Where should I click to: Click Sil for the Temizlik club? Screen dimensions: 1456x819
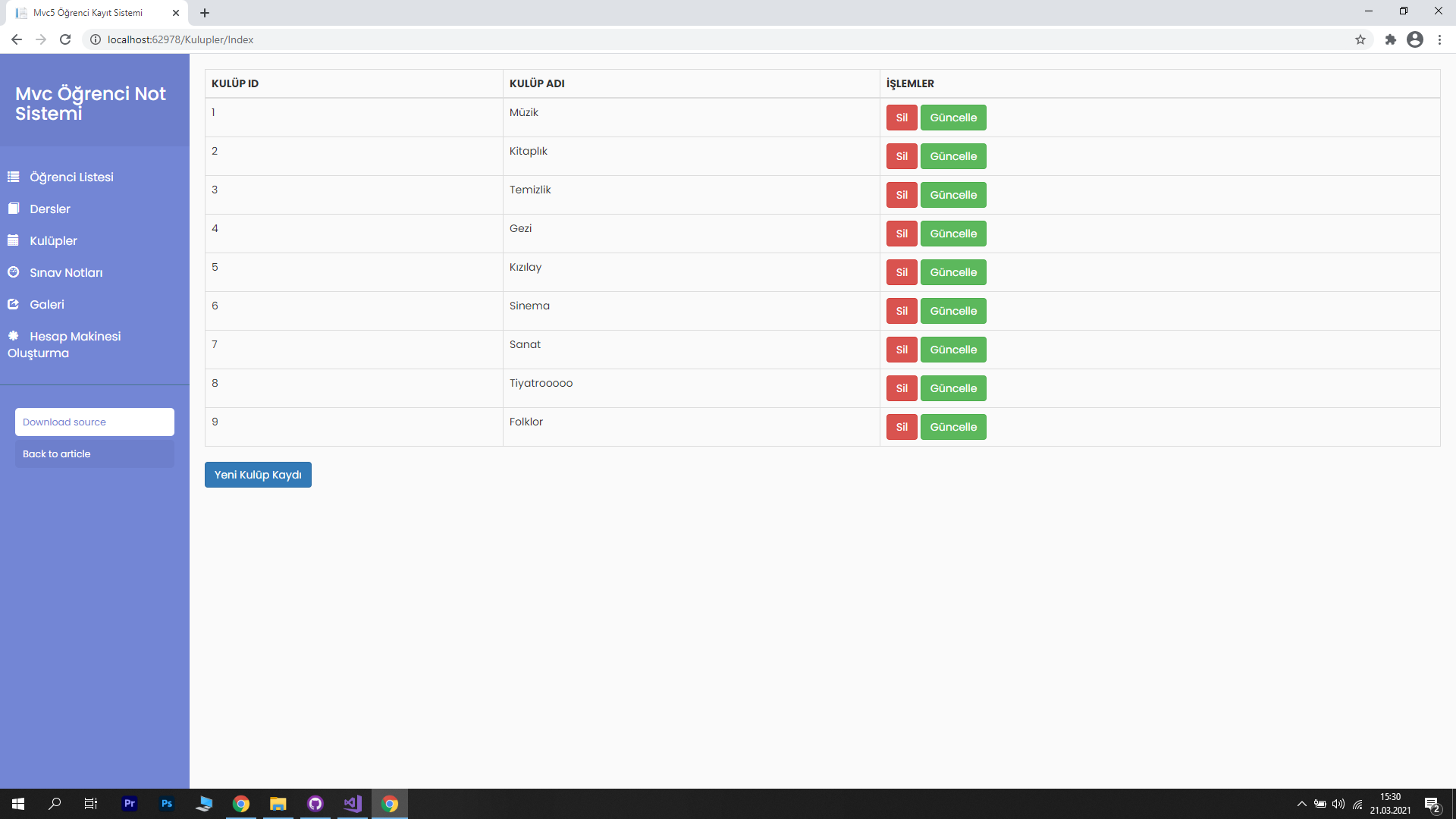[902, 195]
